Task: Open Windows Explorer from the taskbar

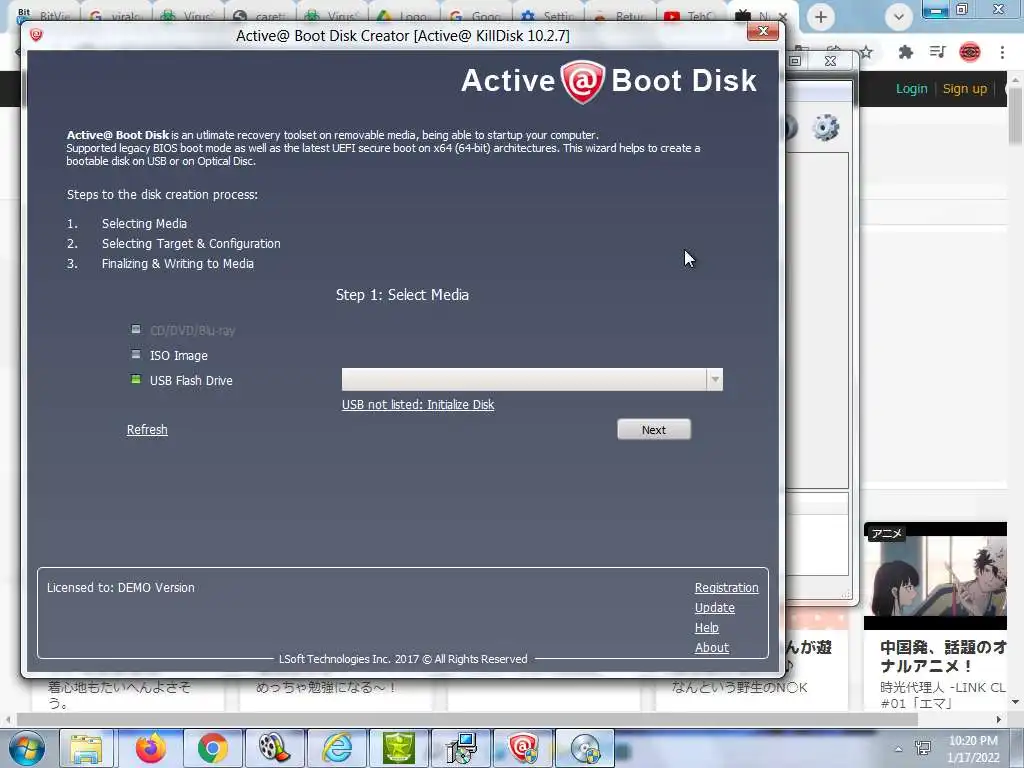Action: (x=86, y=748)
